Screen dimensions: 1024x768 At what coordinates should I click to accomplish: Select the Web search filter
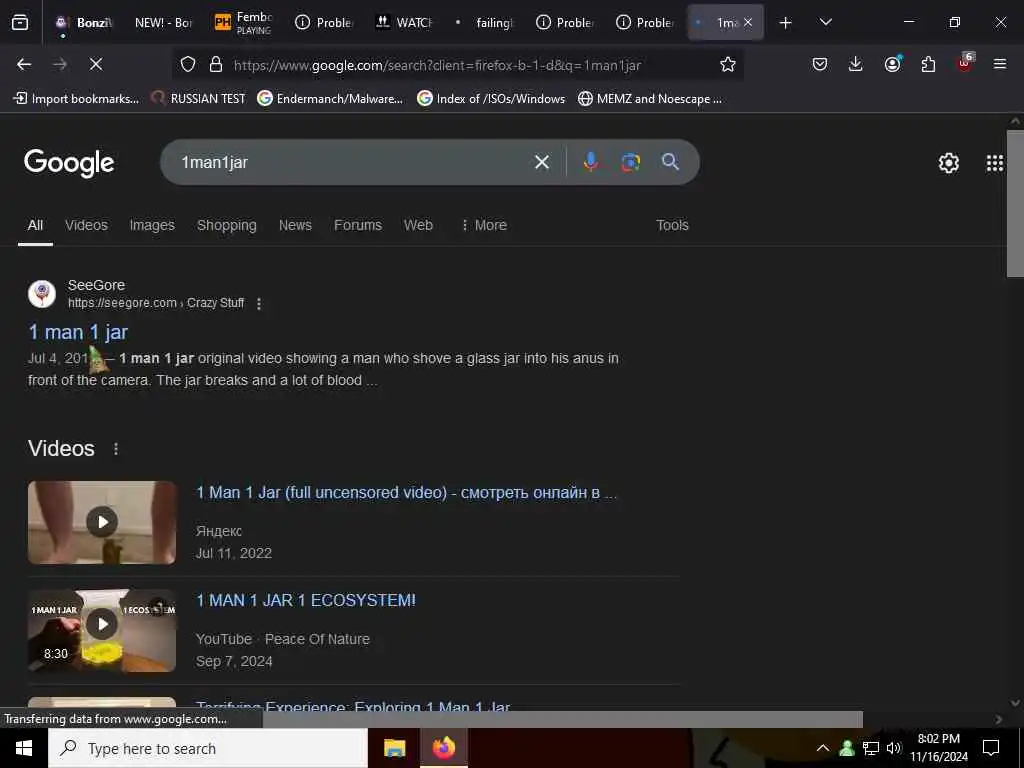418,225
